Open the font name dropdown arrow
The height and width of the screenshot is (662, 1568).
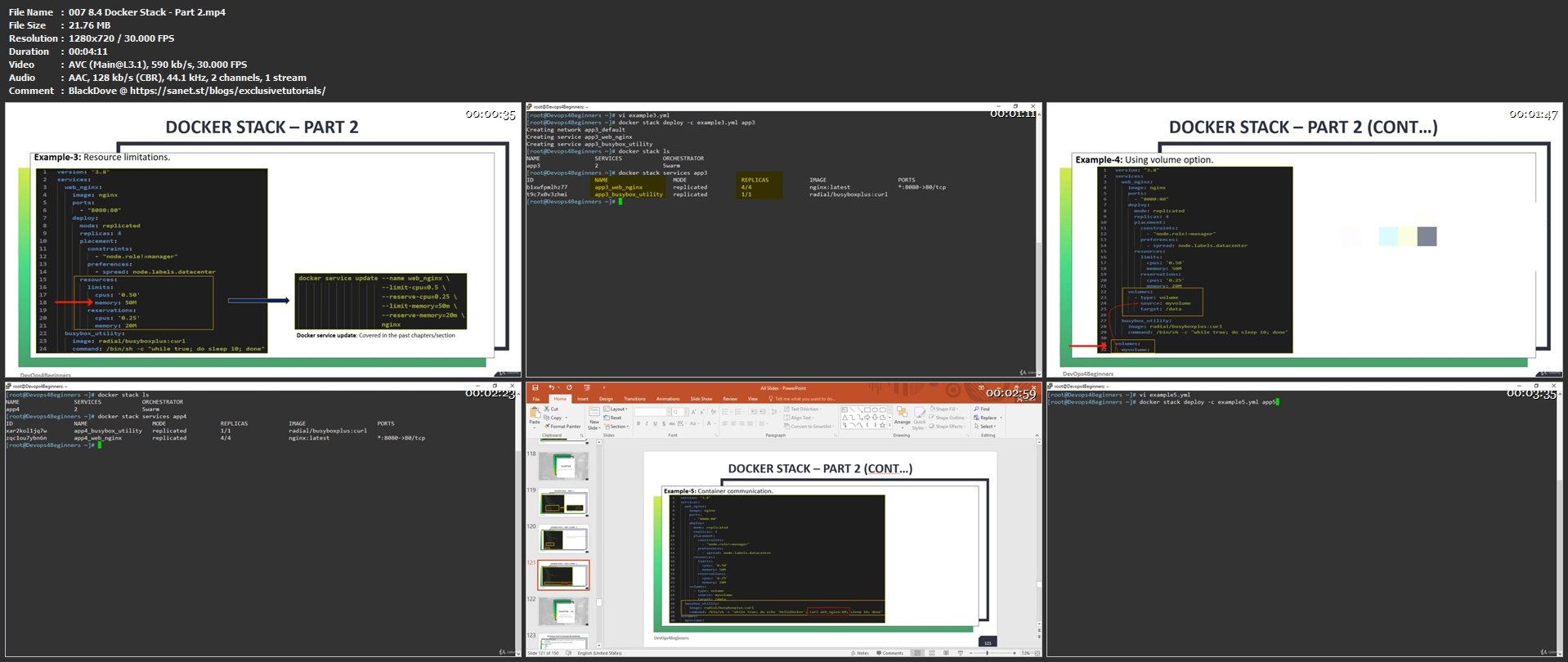point(669,412)
